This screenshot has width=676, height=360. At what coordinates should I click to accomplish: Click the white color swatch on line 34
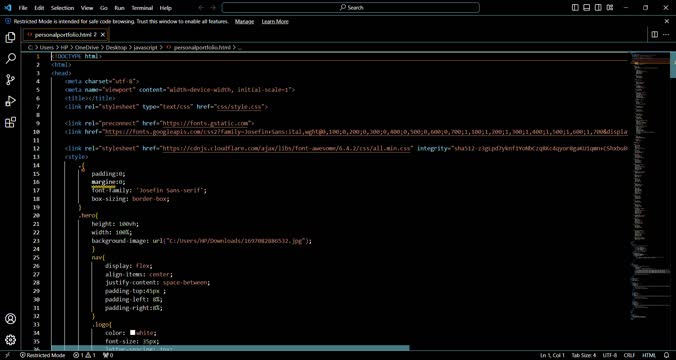[133, 333]
